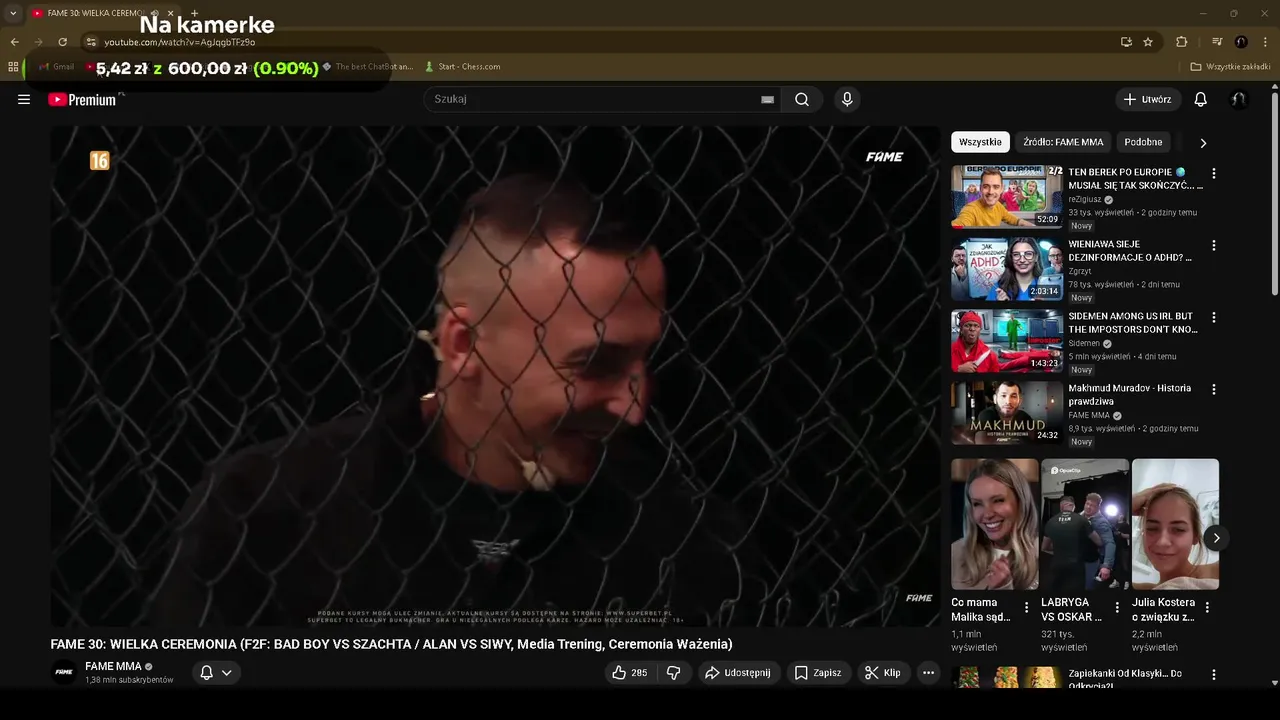Open the Chrome apps grid in the bookmarks bar

coord(13,67)
